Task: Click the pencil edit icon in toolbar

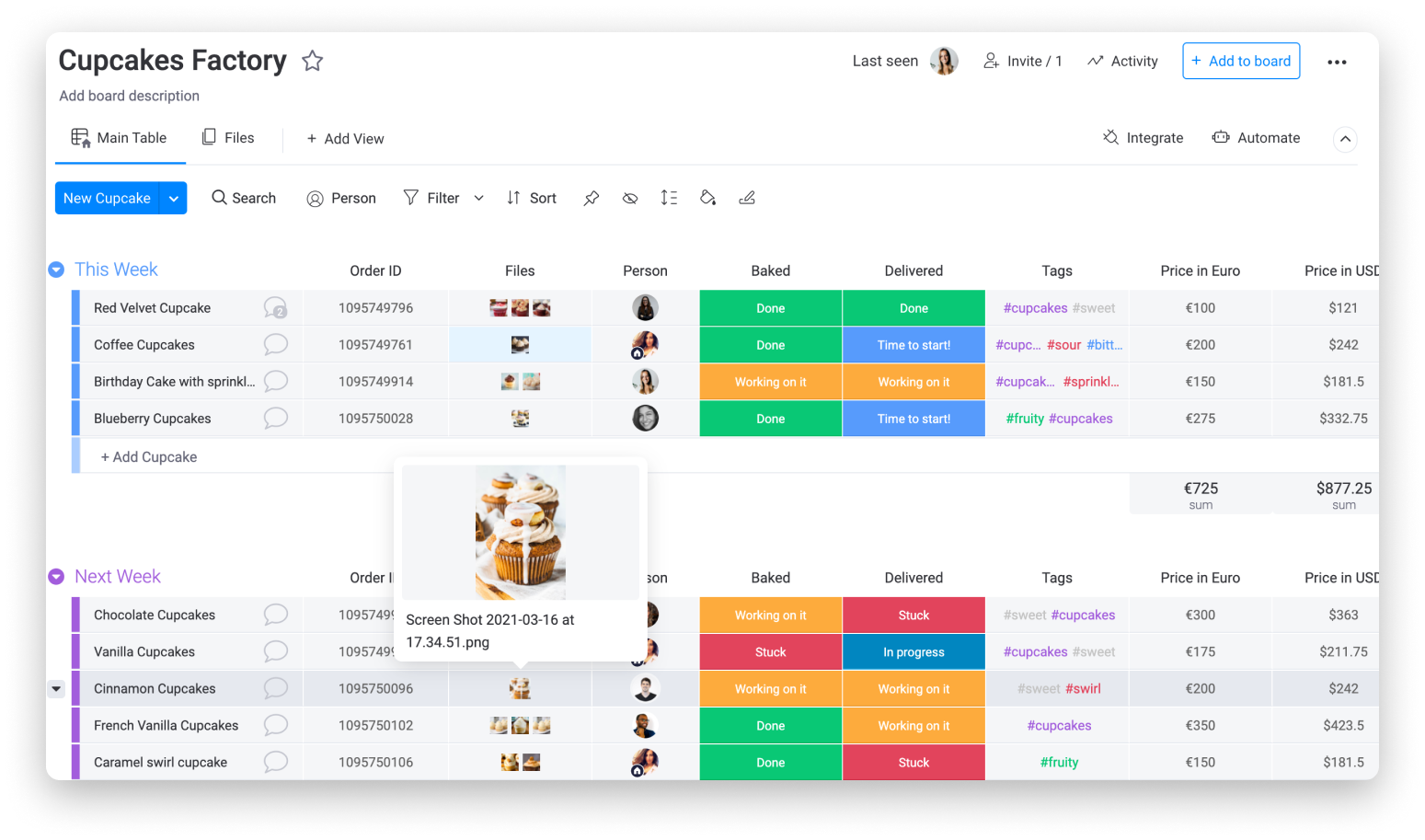Action: [x=747, y=198]
